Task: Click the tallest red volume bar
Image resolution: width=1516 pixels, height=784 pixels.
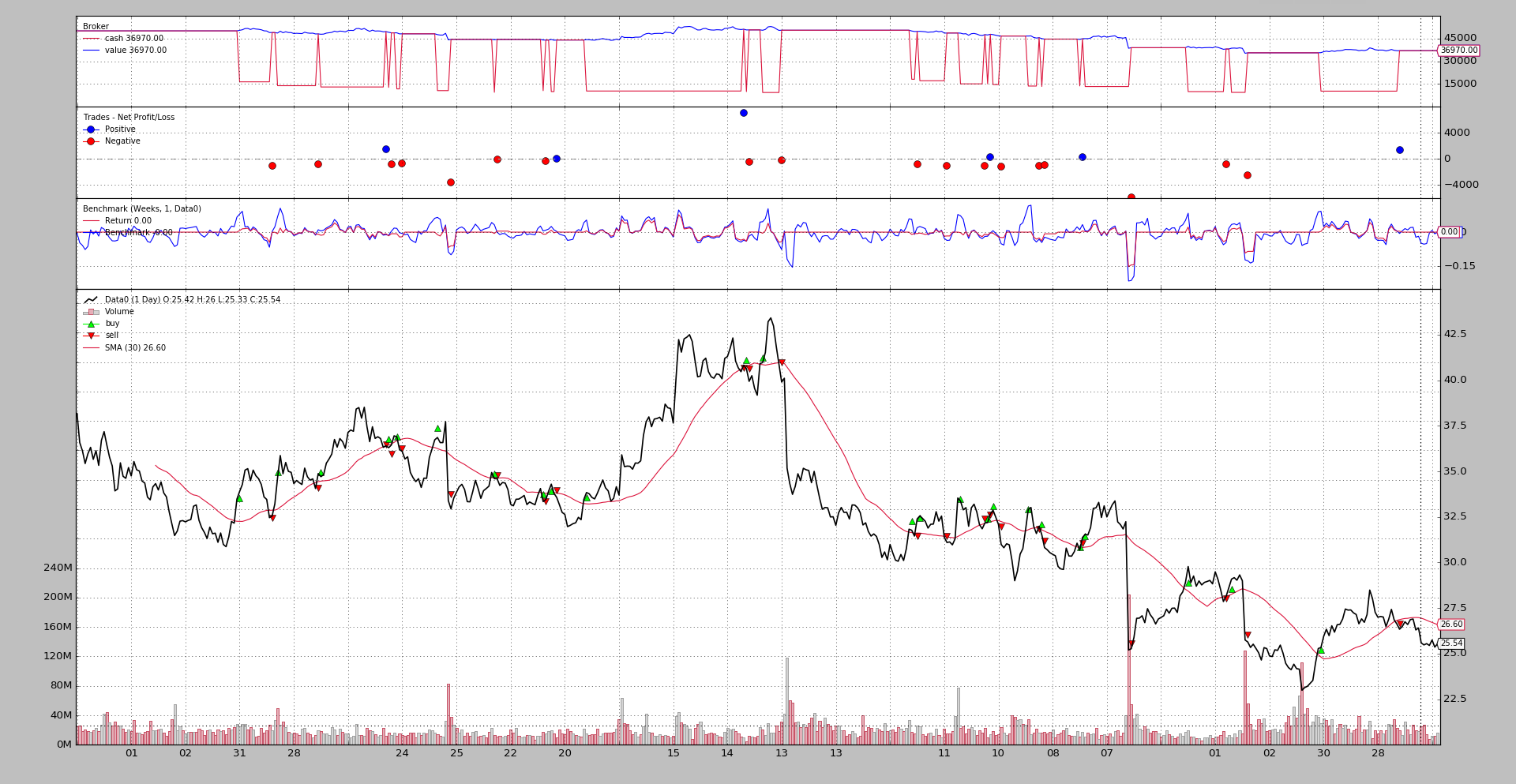Action: [x=1128, y=670]
